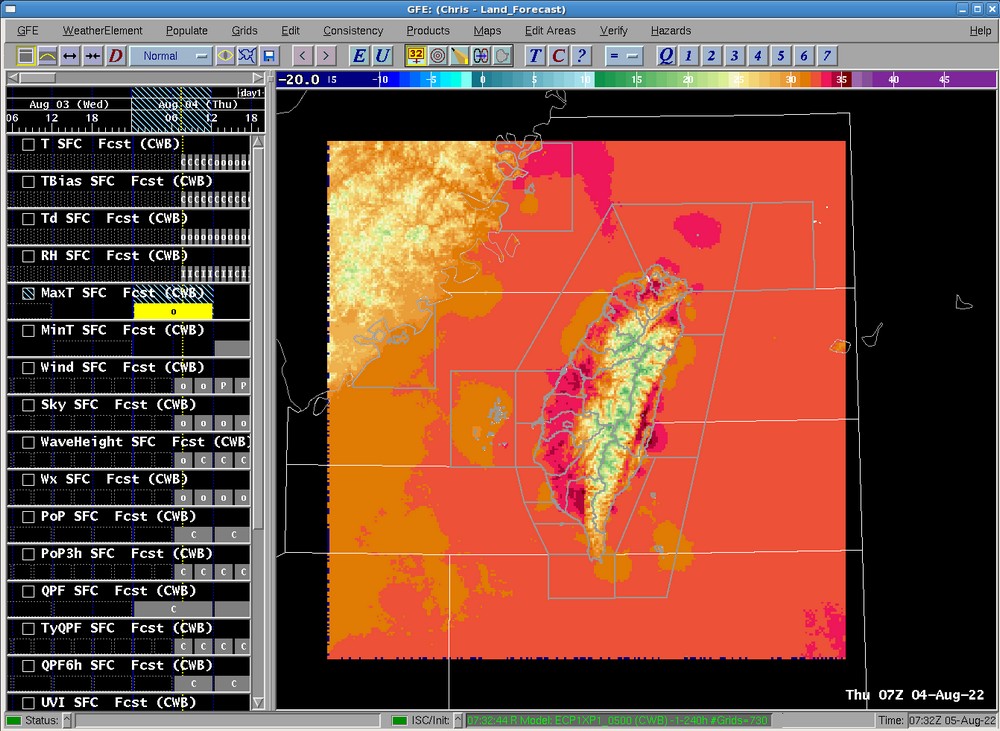The height and width of the screenshot is (731, 1000).
Task: Open the Products menu
Action: pyautogui.click(x=428, y=31)
